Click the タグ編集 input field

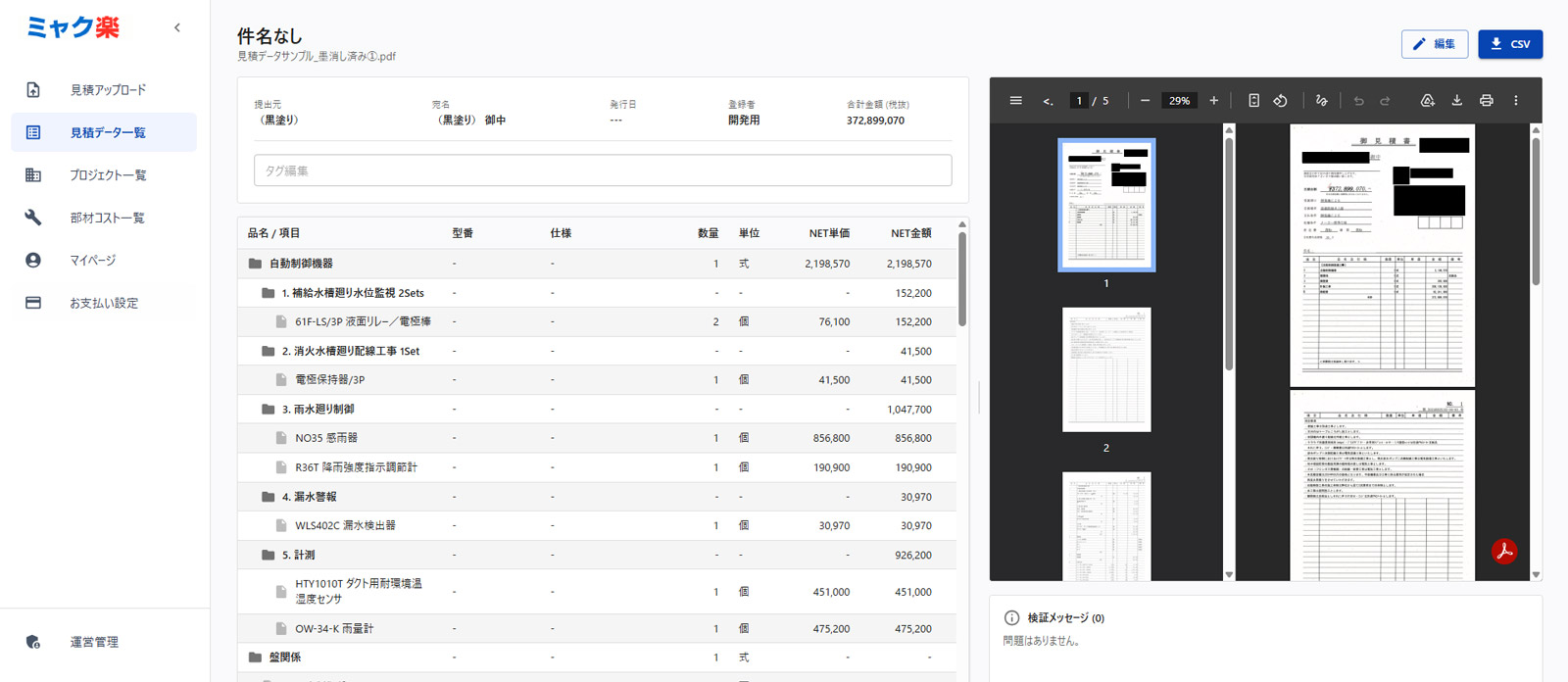pyautogui.click(x=602, y=170)
